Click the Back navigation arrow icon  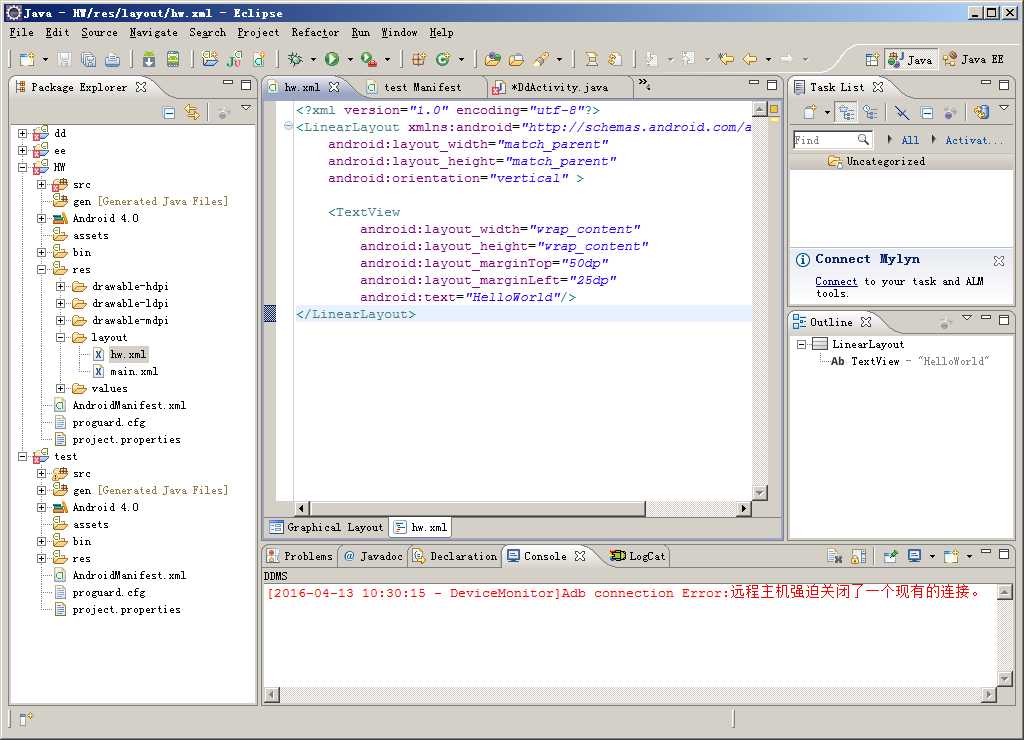750,59
